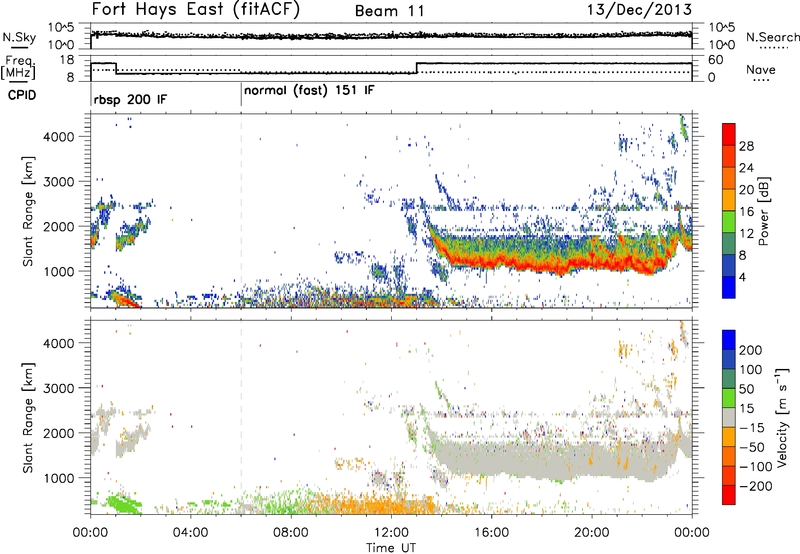Screen dimensions: 800x554
Task: Click the sky noise trace in N.Sky panel
Action: click(391, 36)
